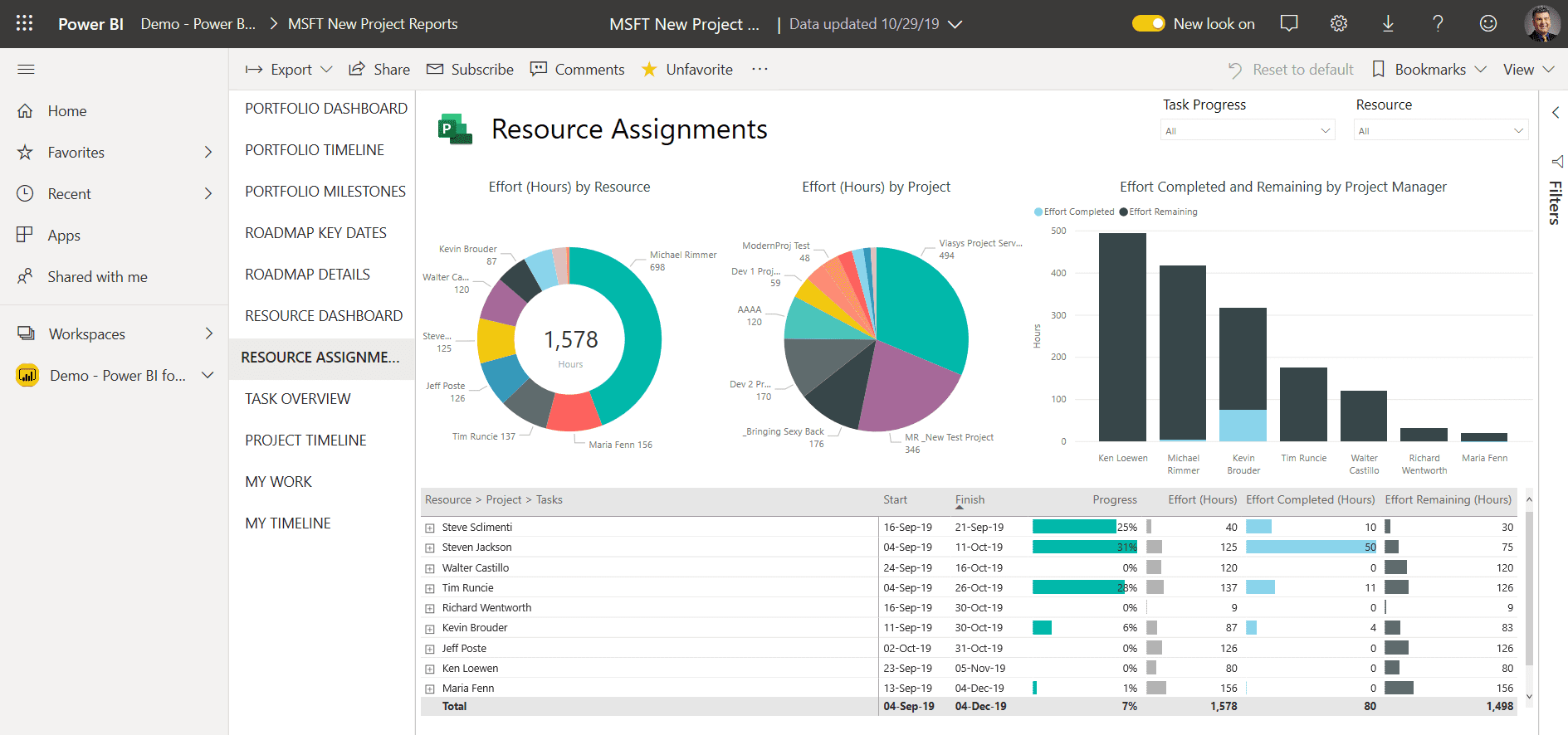This screenshot has height=735, width=1568.
Task: Click the Workspaces icon
Action: pos(27,333)
